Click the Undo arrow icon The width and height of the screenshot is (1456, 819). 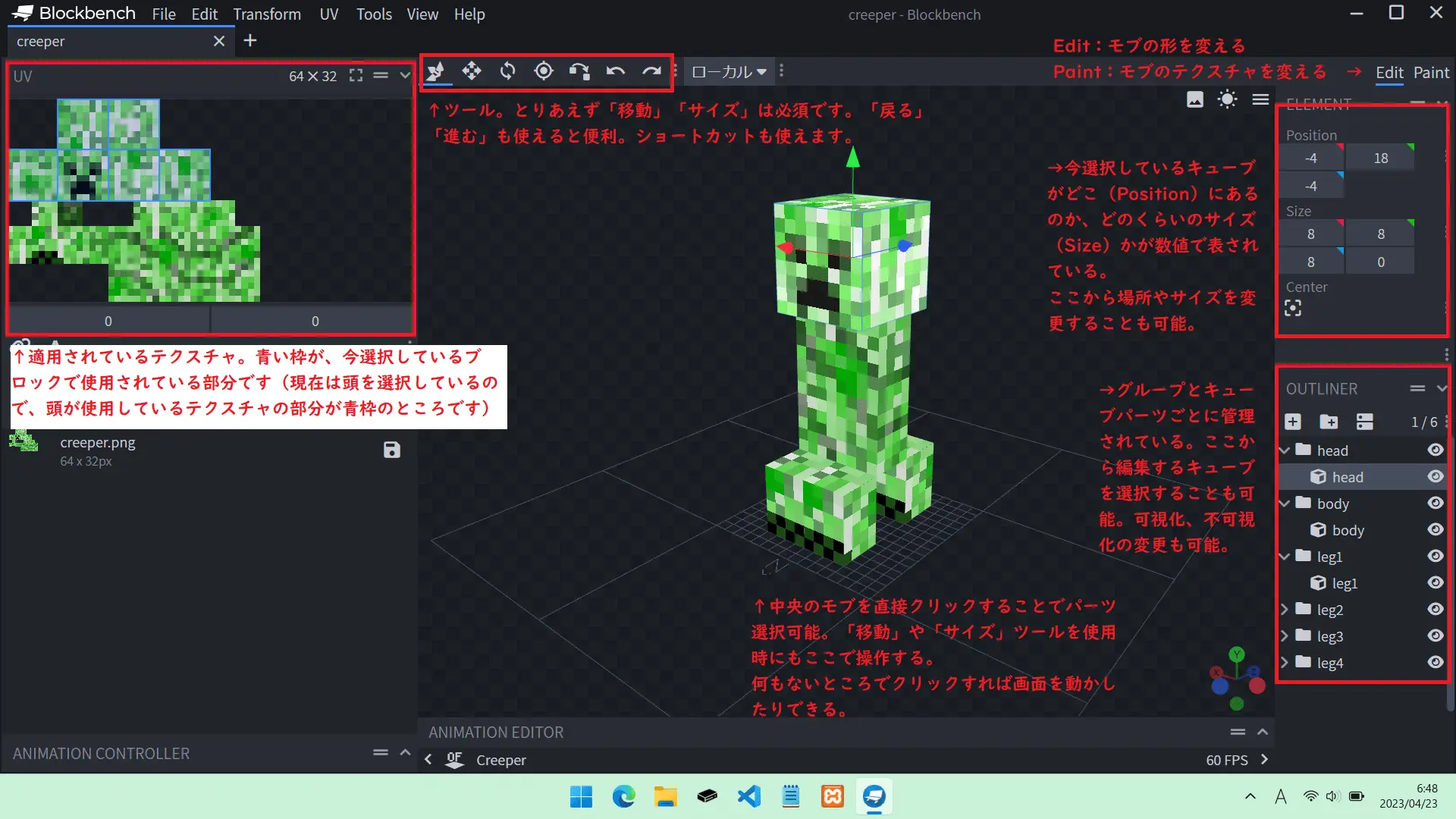click(x=615, y=71)
